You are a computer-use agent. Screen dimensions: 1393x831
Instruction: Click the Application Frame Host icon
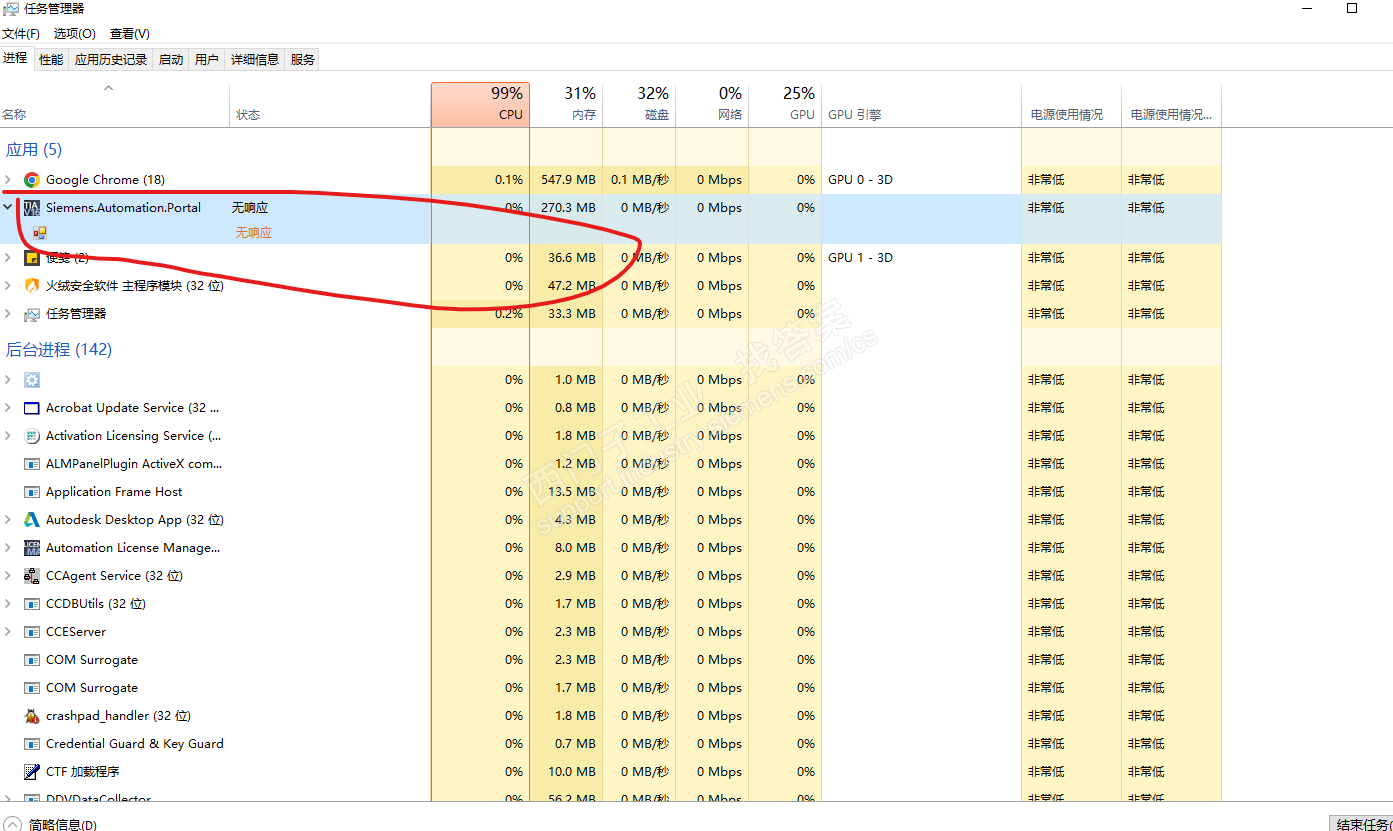[32, 492]
